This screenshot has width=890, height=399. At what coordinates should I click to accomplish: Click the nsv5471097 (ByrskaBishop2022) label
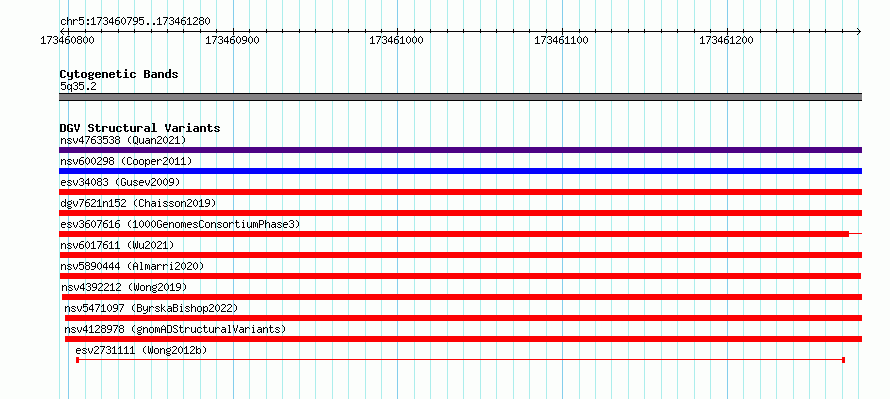150,308
